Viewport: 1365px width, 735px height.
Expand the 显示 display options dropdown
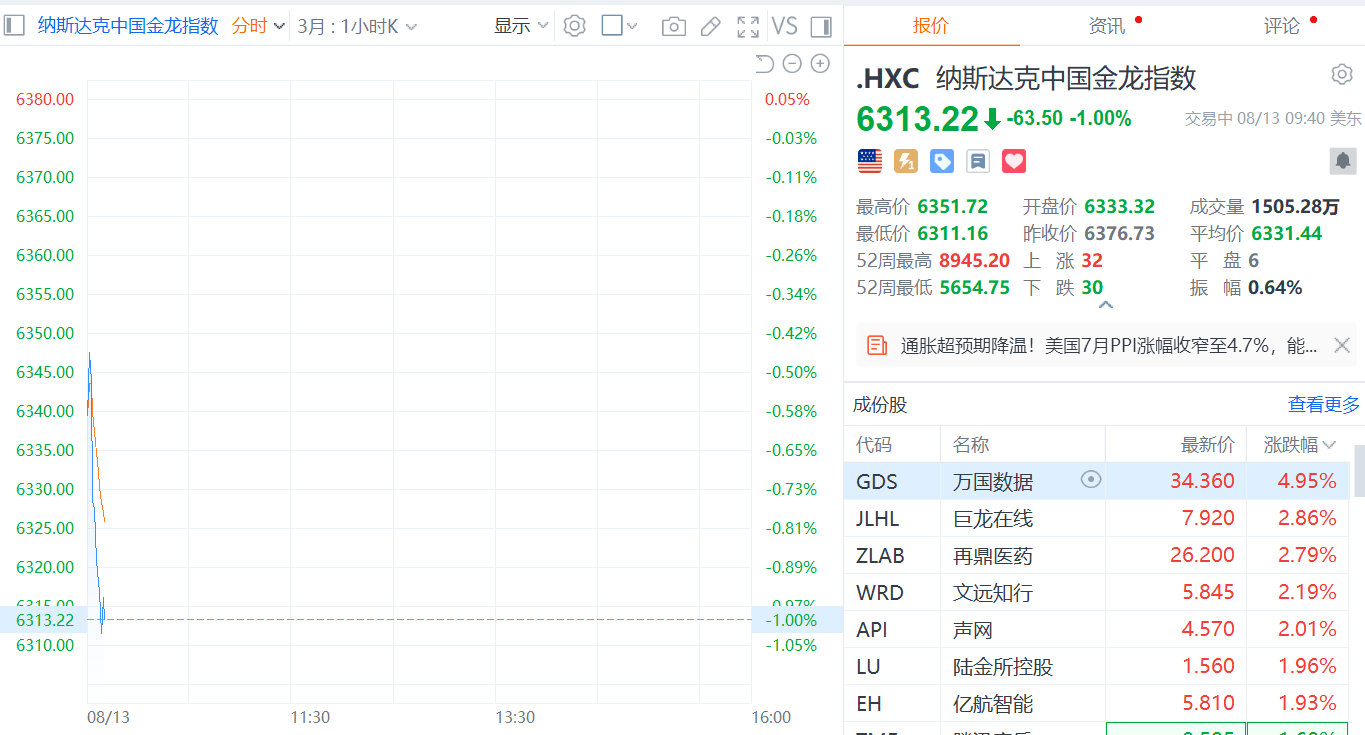[x=521, y=26]
